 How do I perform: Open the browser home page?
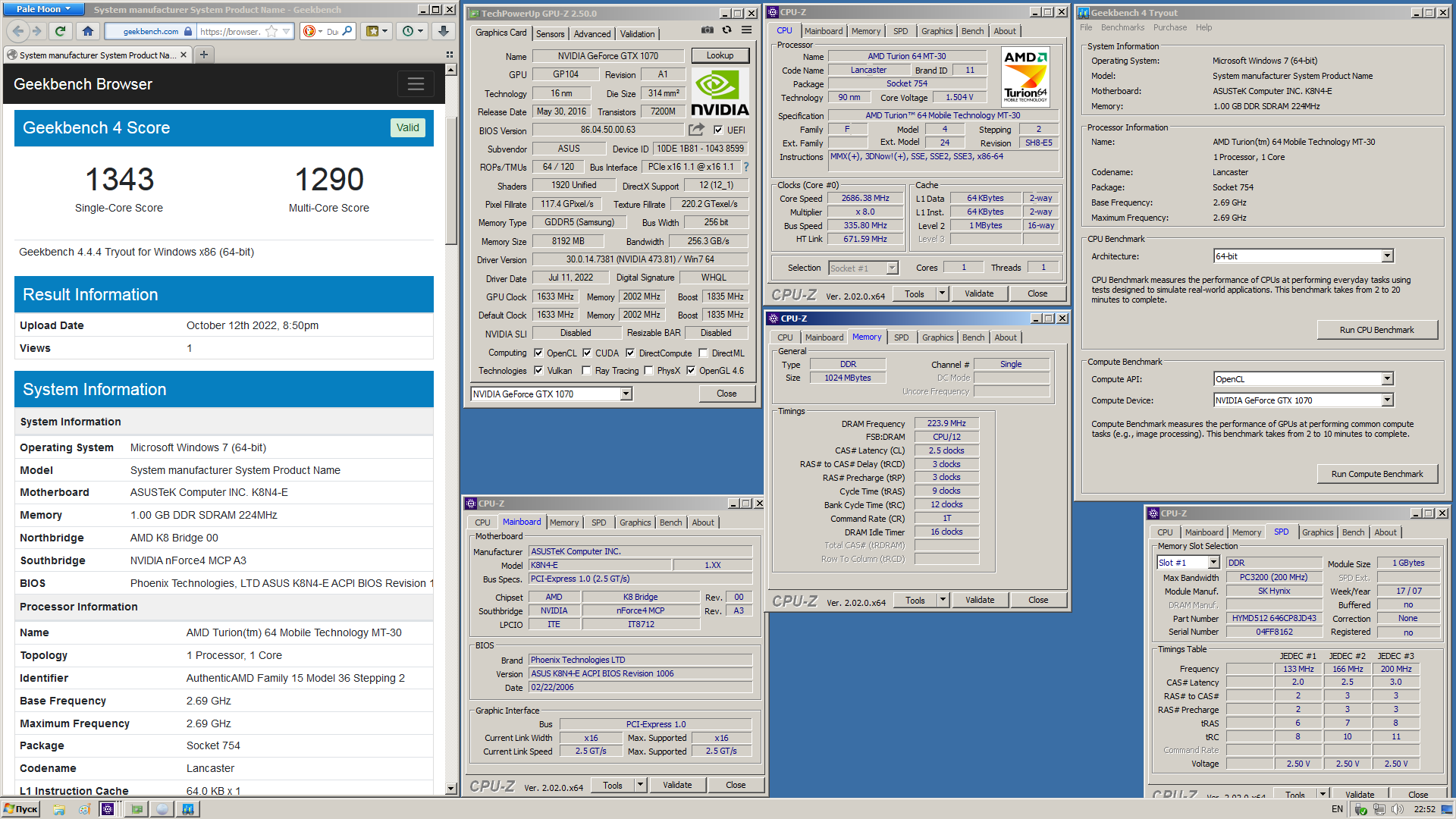(x=88, y=31)
